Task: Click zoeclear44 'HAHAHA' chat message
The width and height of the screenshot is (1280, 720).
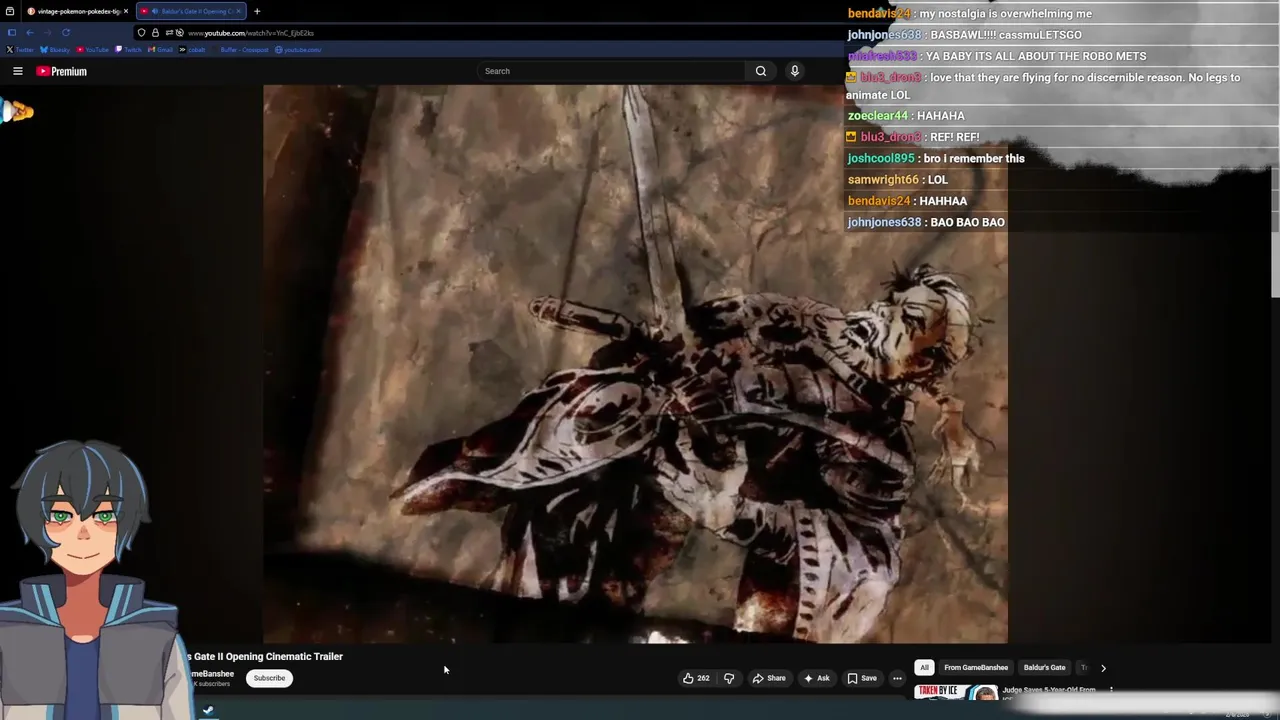Action: click(x=906, y=116)
